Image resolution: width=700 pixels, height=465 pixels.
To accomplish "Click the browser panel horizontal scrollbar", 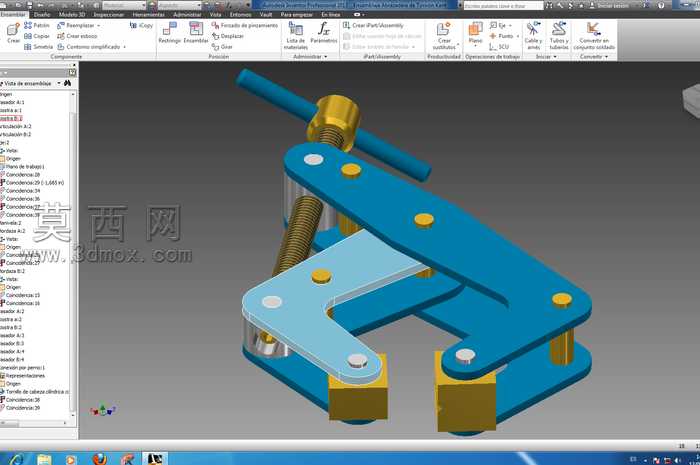I will (35, 423).
